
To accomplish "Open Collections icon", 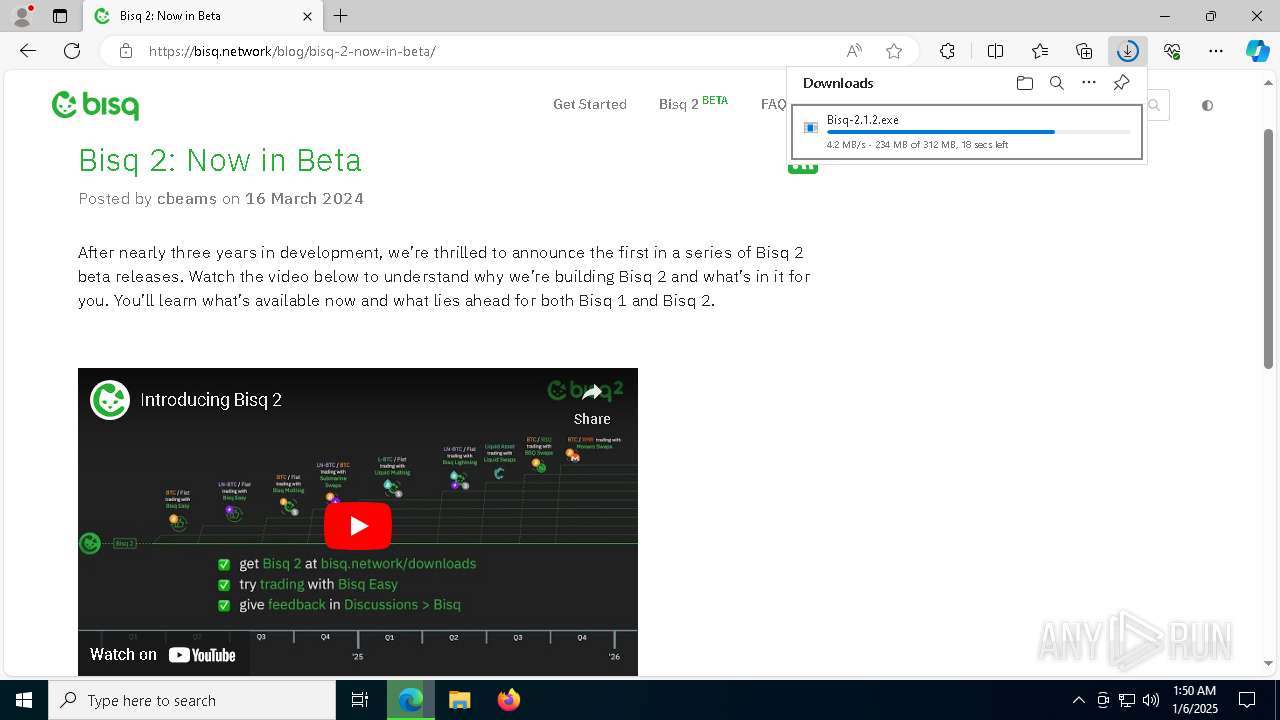I will pyautogui.click(x=1084, y=51).
